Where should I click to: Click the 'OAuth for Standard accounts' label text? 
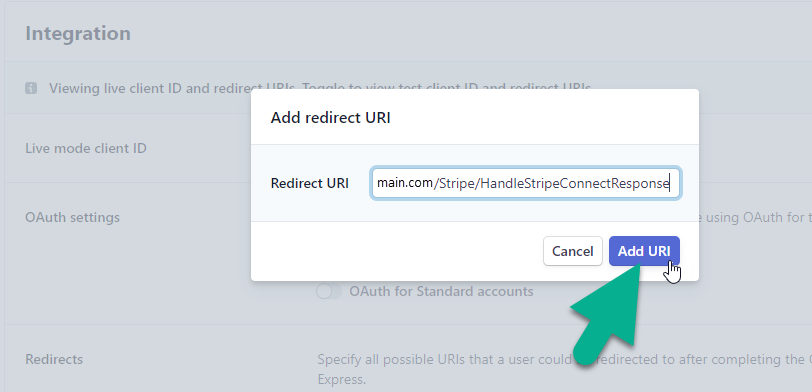point(441,292)
